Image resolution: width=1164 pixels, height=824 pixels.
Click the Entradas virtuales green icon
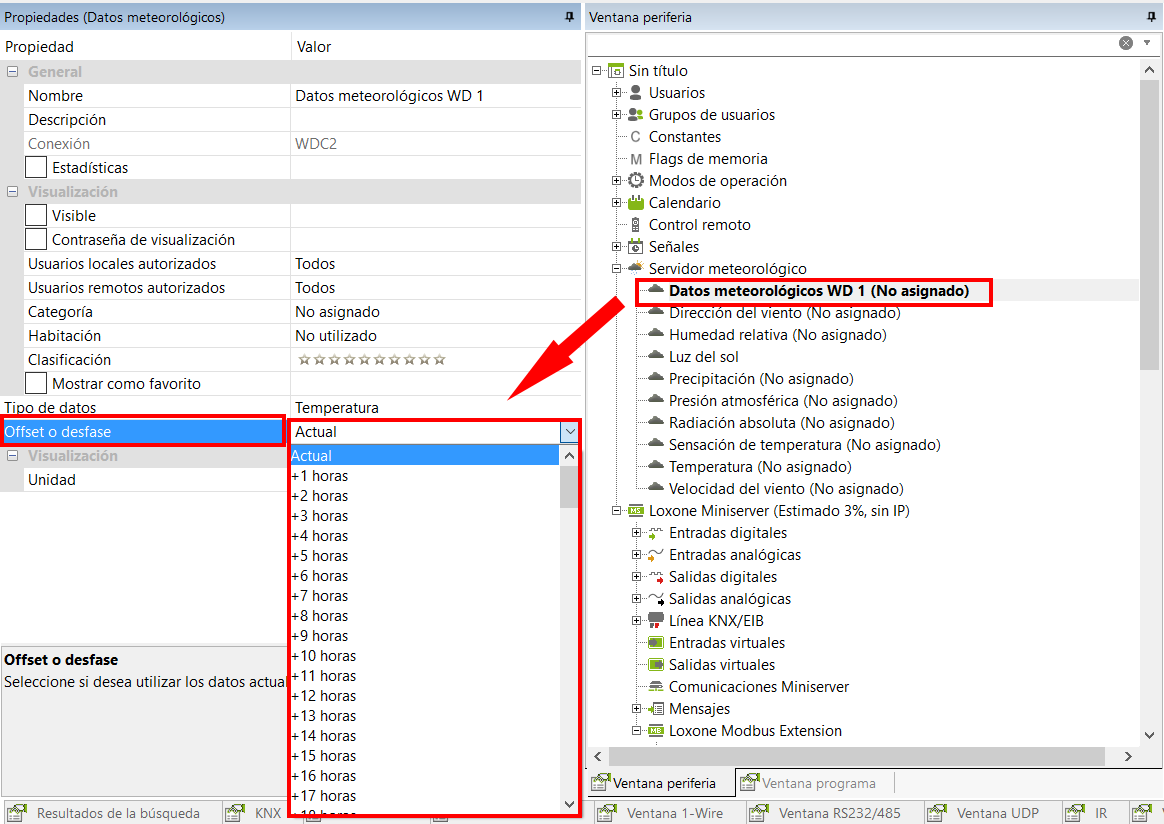(656, 643)
